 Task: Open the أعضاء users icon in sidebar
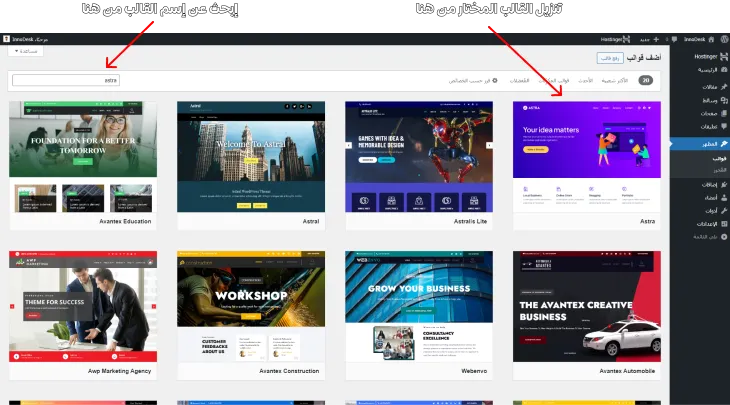(x=724, y=197)
